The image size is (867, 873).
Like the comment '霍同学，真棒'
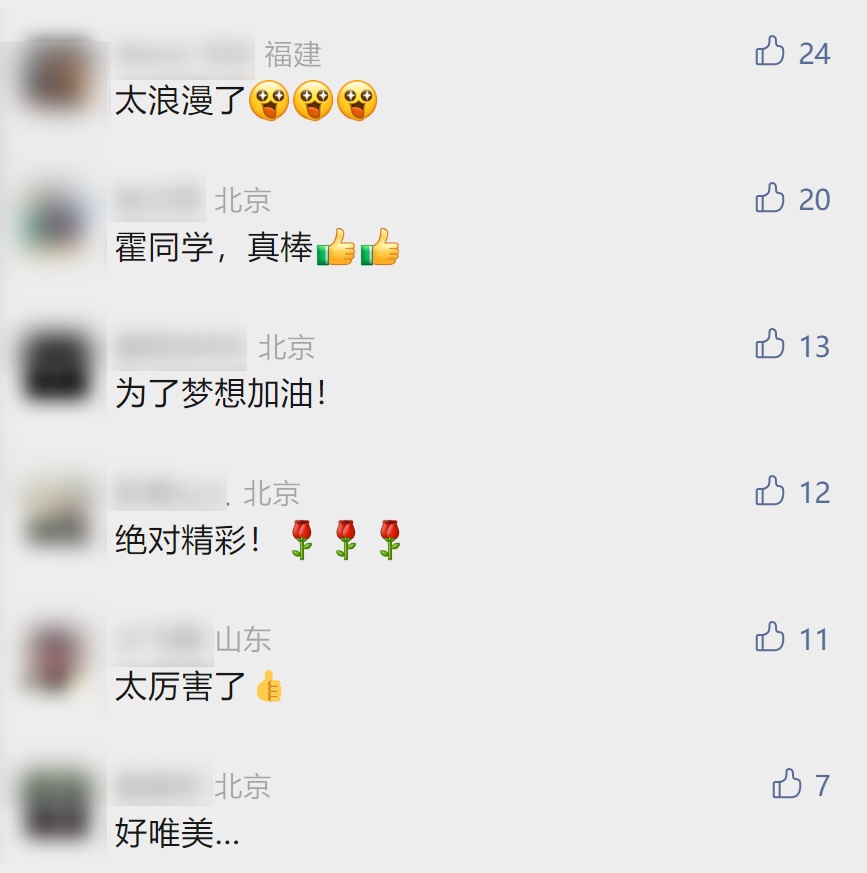tap(770, 198)
